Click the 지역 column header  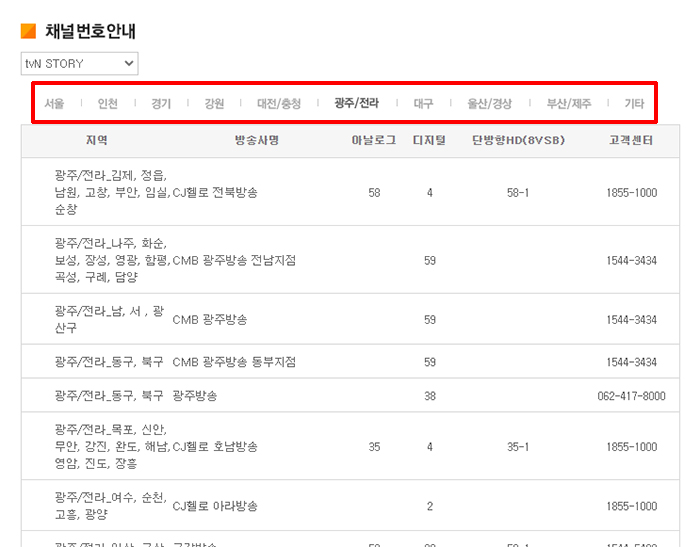tap(97, 140)
